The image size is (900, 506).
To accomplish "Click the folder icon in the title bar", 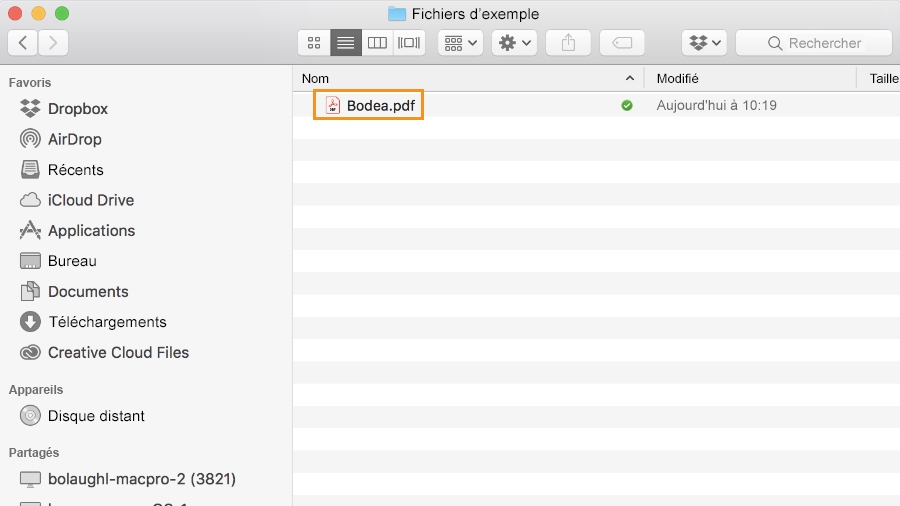I will pos(397,14).
